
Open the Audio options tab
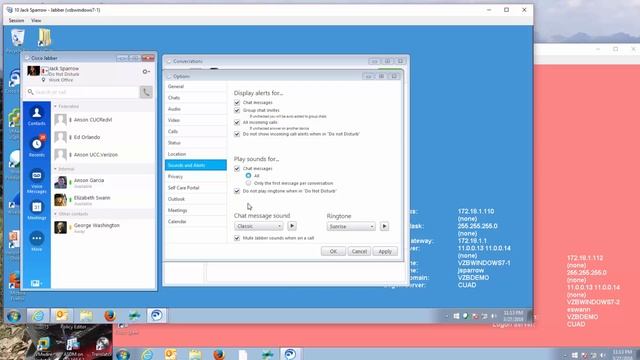point(196,109)
